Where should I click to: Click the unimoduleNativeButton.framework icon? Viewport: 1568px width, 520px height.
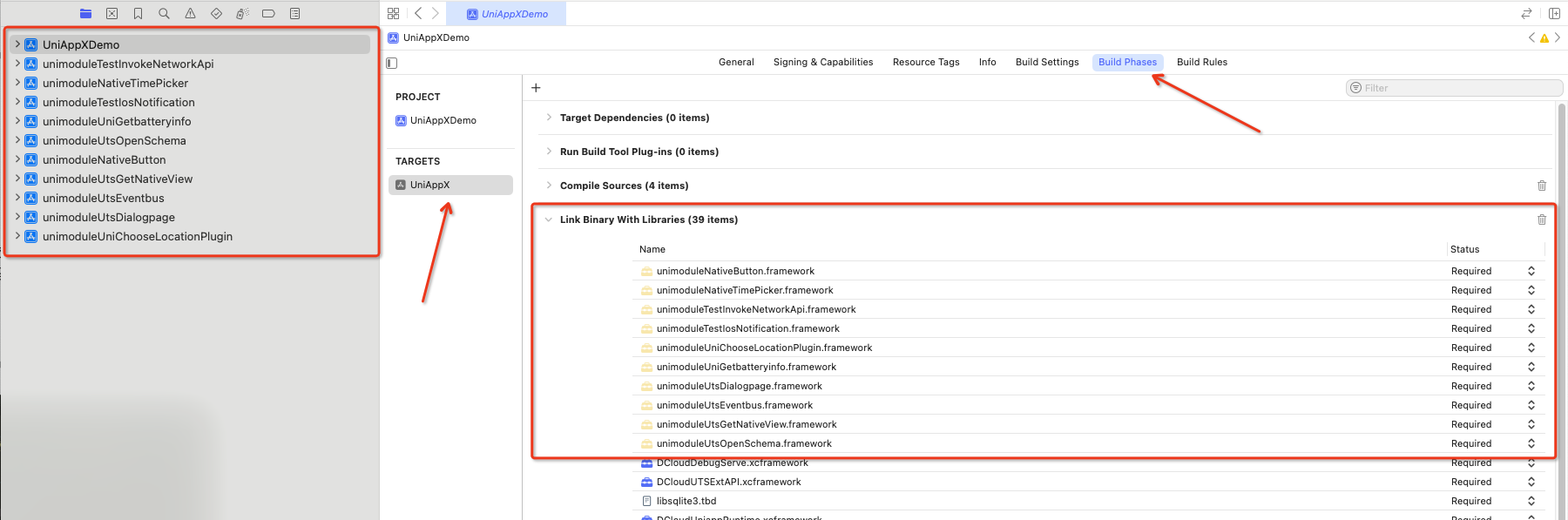pyautogui.click(x=646, y=271)
